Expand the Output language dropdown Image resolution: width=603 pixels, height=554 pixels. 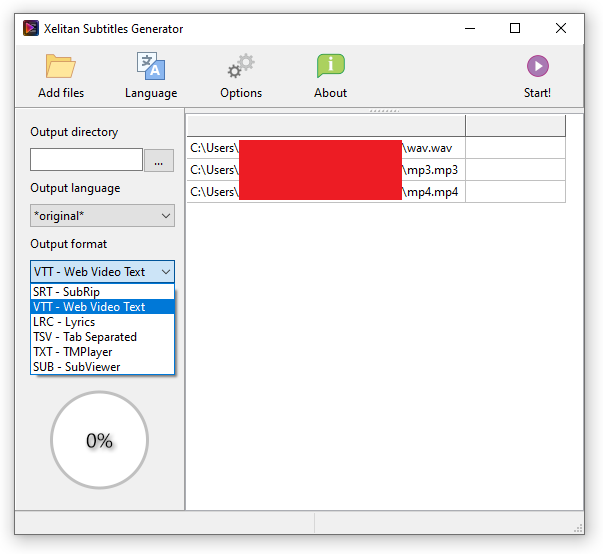click(102, 216)
